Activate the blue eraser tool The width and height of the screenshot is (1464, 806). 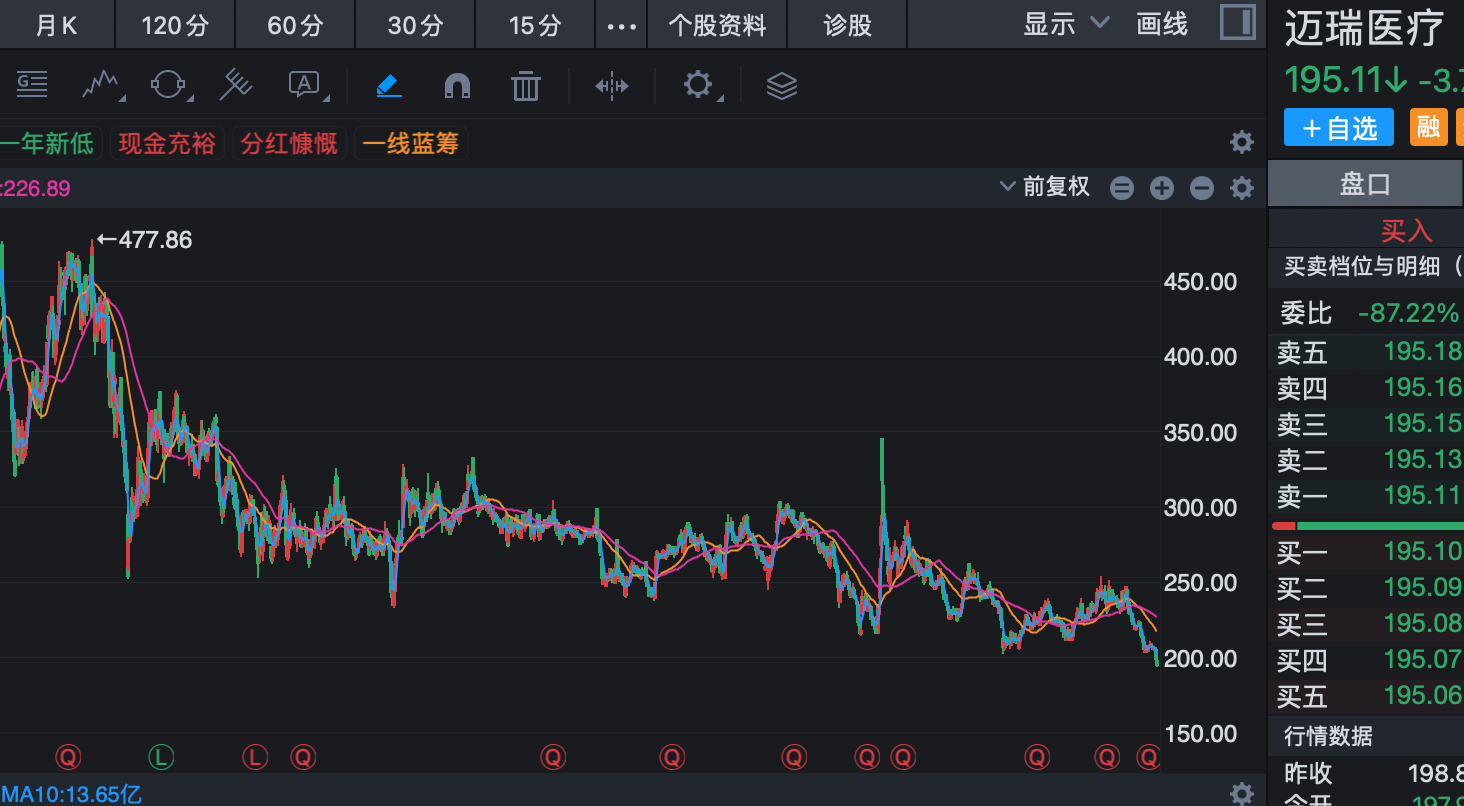point(389,85)
